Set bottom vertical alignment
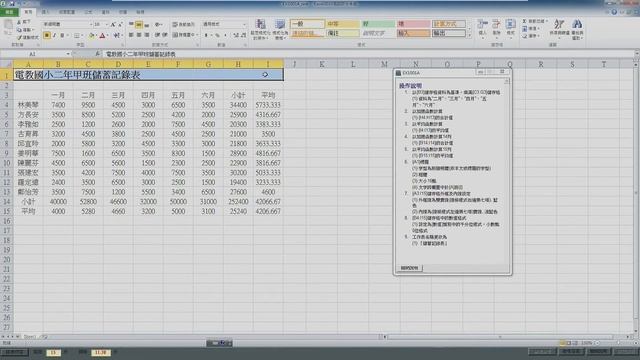 point(147,24)
